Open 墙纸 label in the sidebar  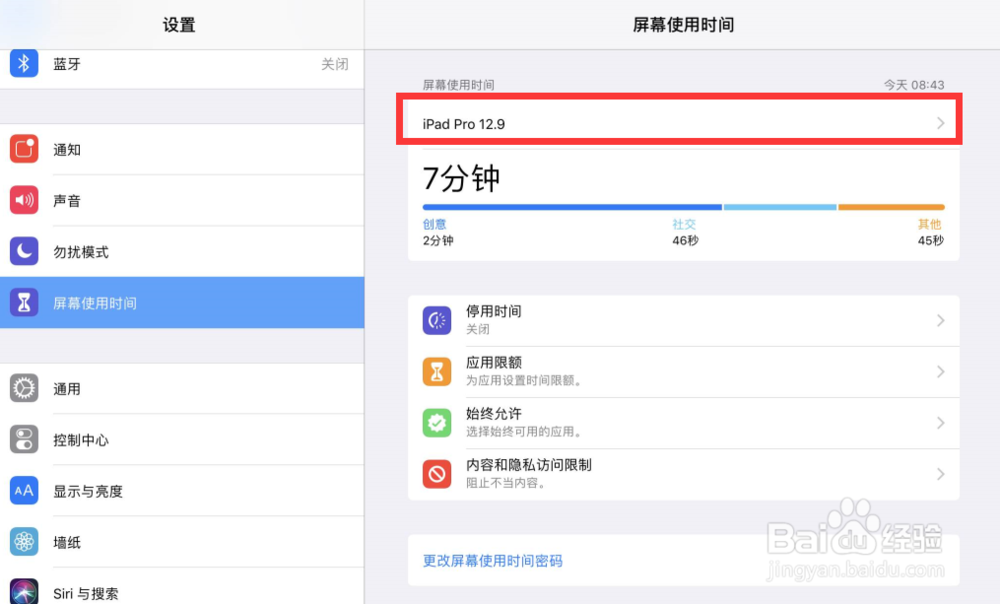[x=66, y=542]
